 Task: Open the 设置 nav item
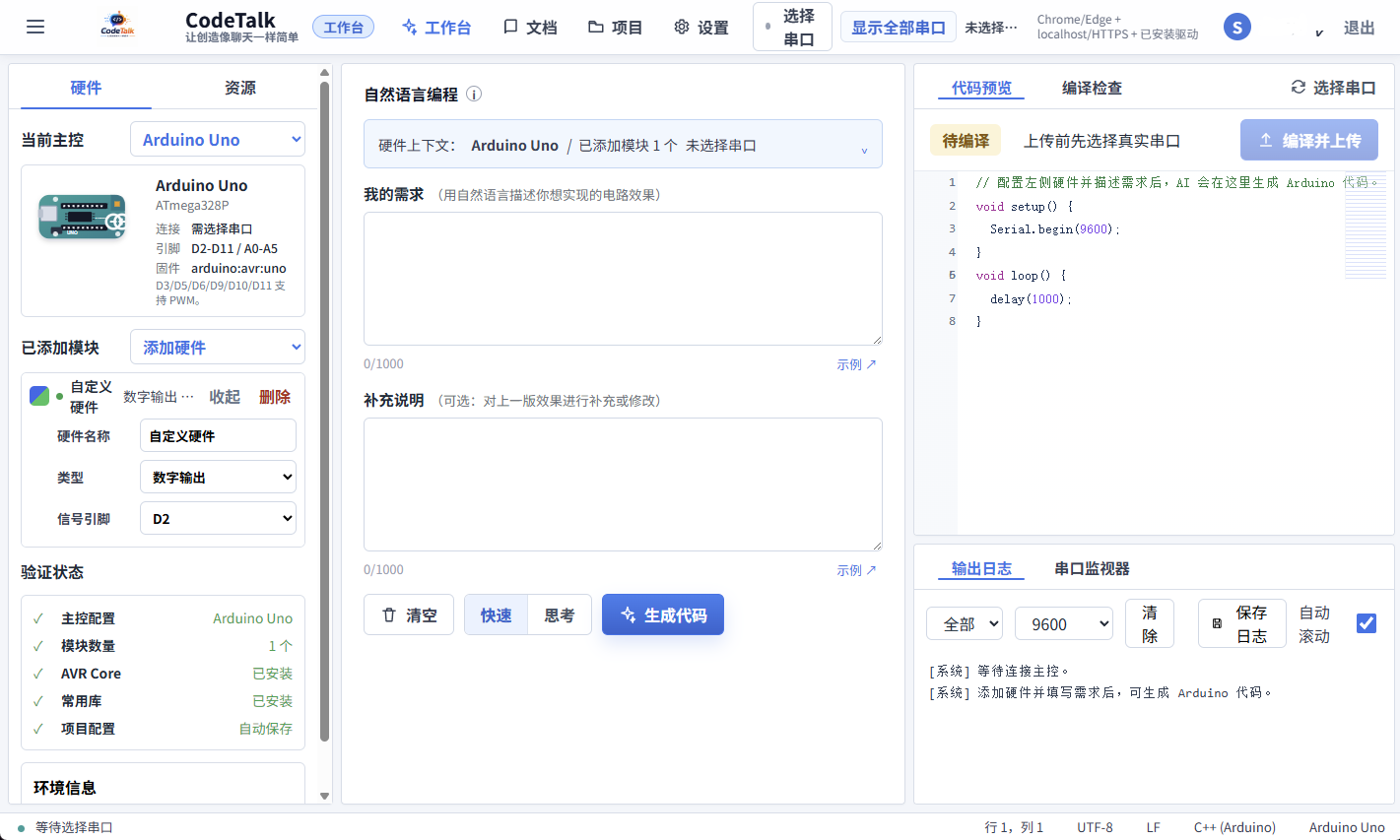point(701,28)
